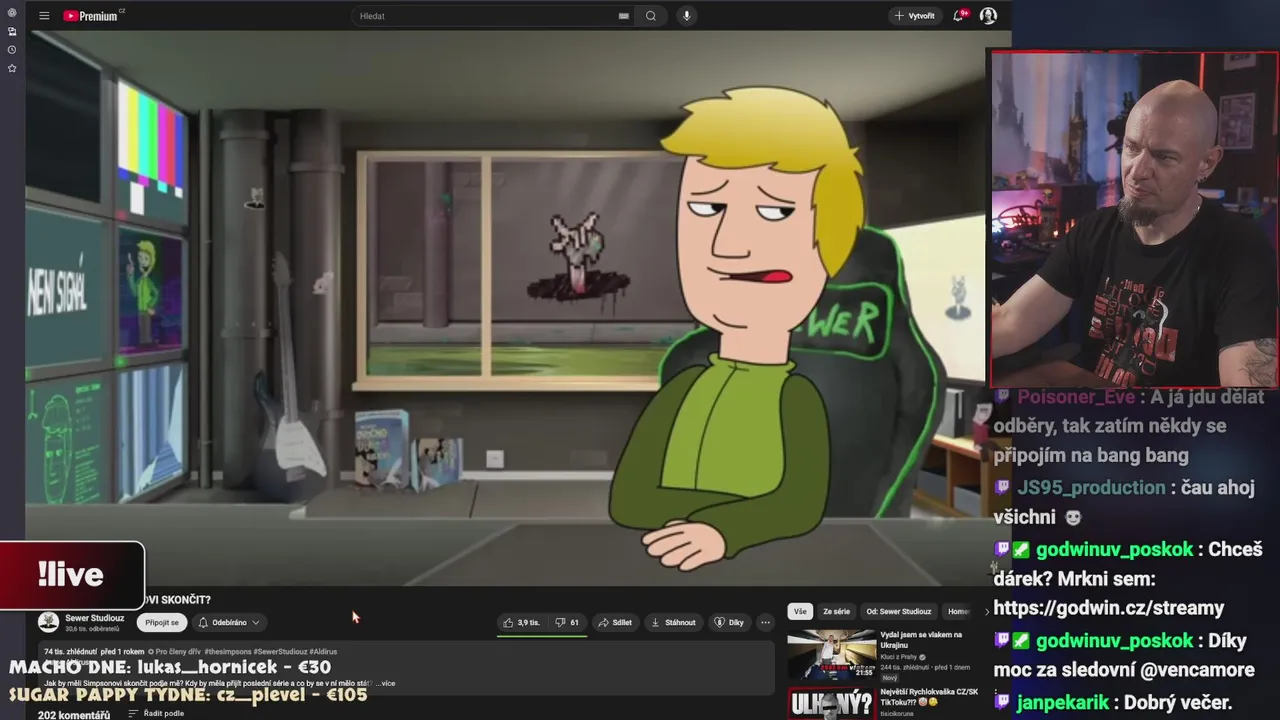The width and height of the screenshot is (1280, 720).
Task: Expand the Odebíráno subscription dropdown
Action: pyautogui.click(x=229, y=622)
